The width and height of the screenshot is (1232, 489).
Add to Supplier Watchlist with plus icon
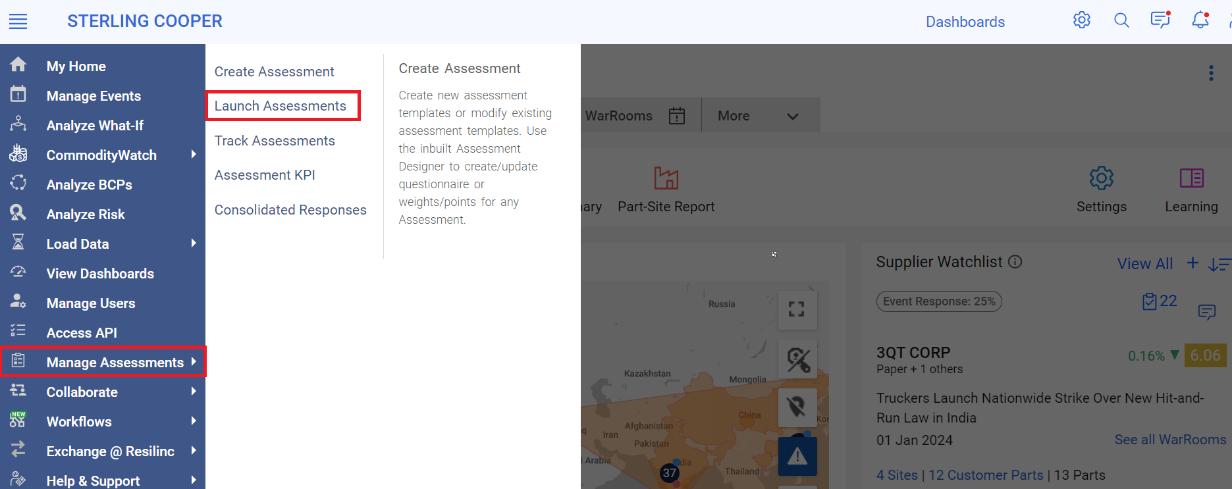point(1192,263)
